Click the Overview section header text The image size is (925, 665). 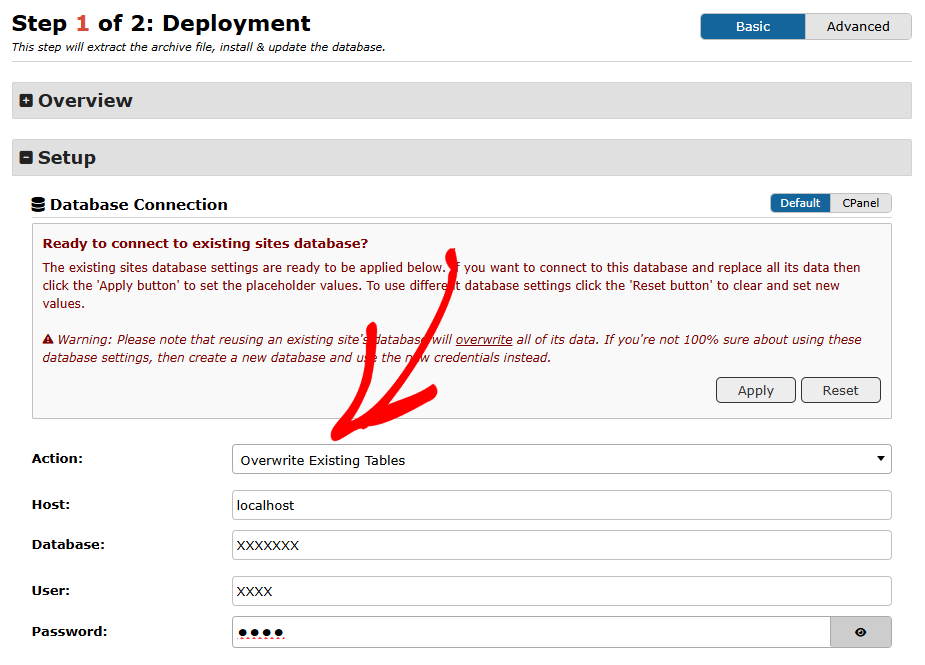coord(86,101)
